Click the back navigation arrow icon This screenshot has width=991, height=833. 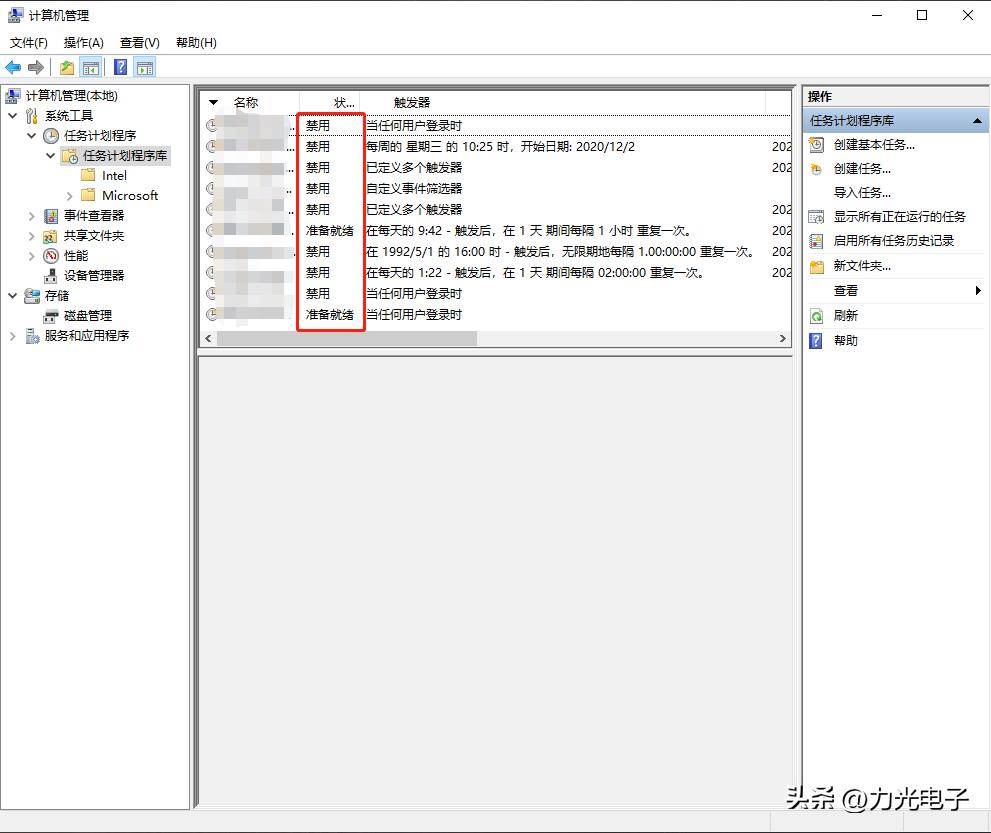(x=14, y=67)
